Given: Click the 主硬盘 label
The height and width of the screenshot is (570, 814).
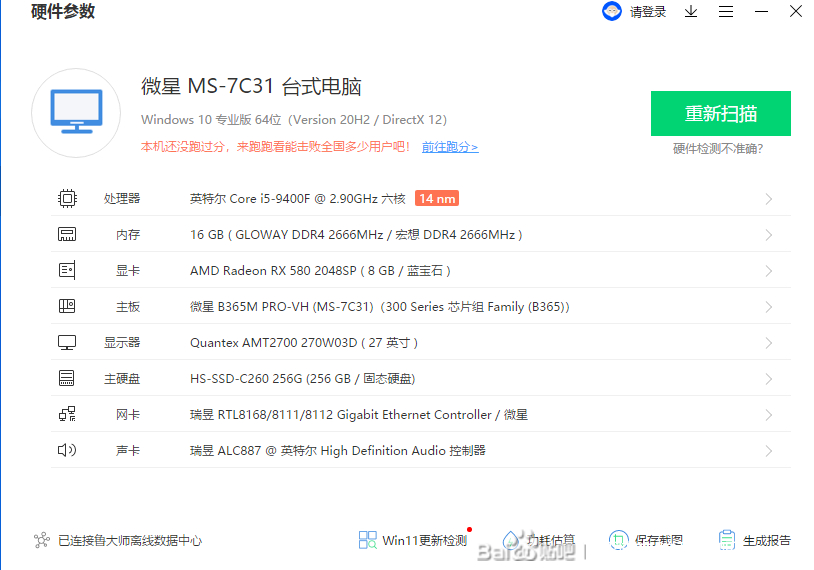Looking at the screenshot, I should click(x=121, y=378).
